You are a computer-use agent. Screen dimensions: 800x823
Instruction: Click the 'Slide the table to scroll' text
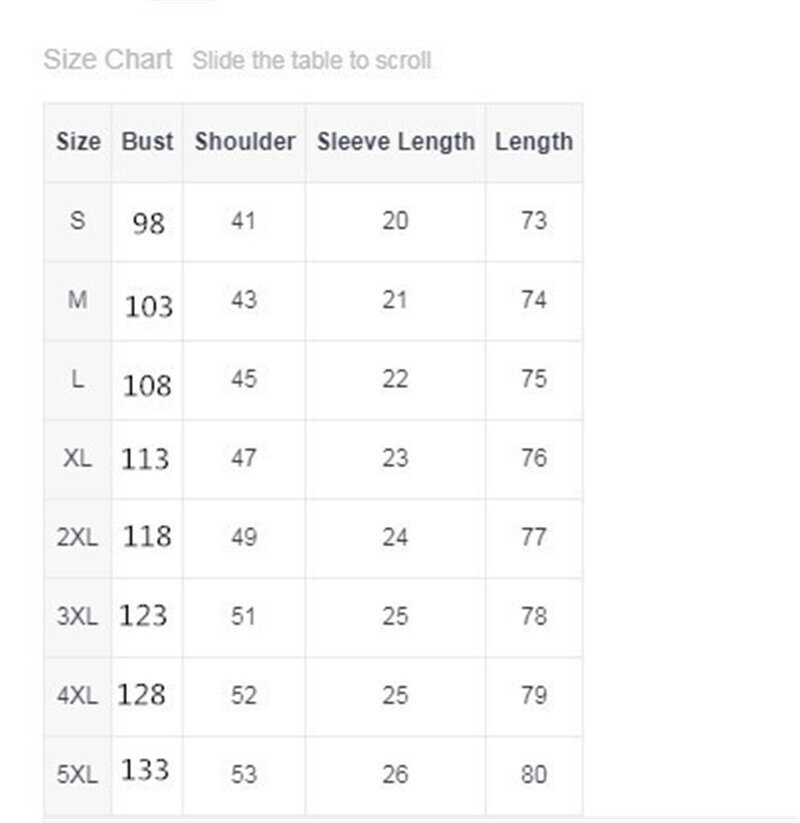click(x=312, y=61)
